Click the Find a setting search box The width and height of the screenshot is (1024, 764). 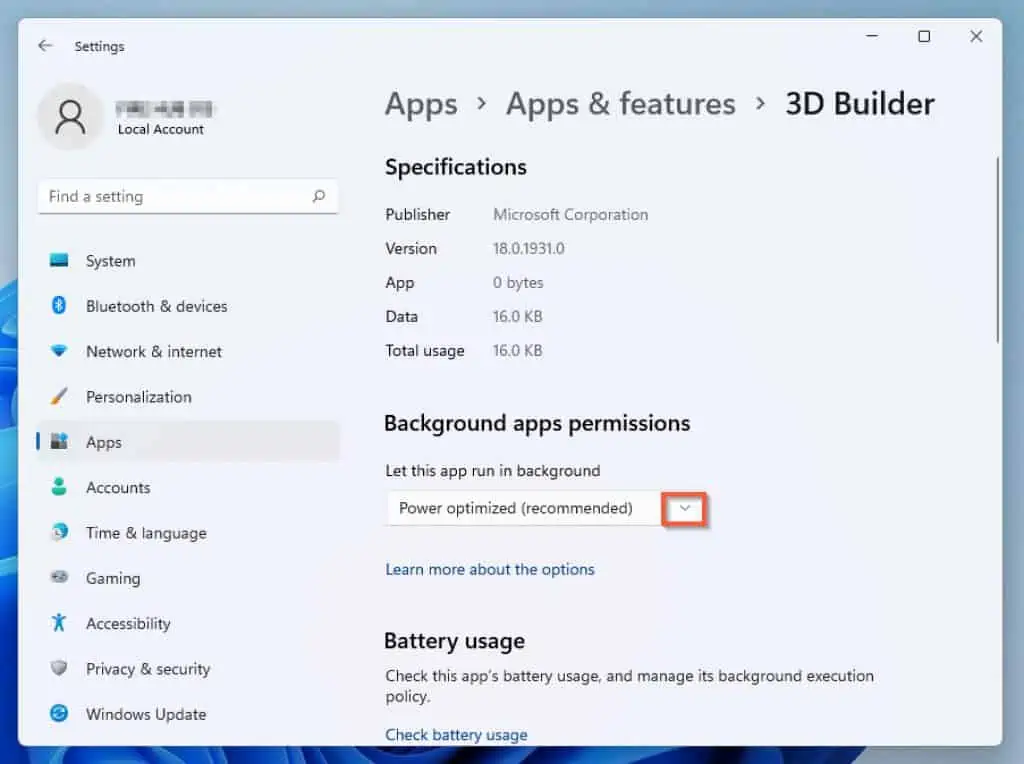[x=176, y=197]
